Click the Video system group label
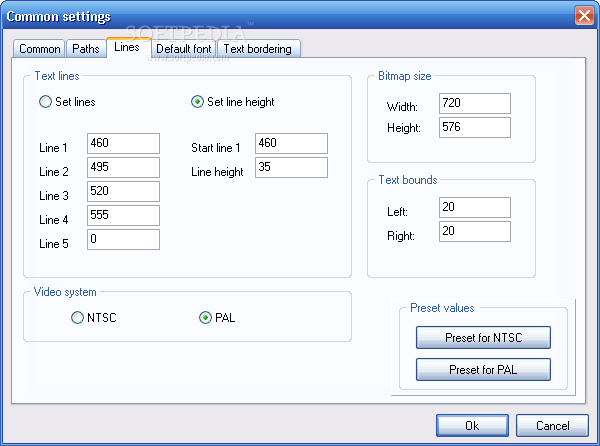 pos(65,292)
